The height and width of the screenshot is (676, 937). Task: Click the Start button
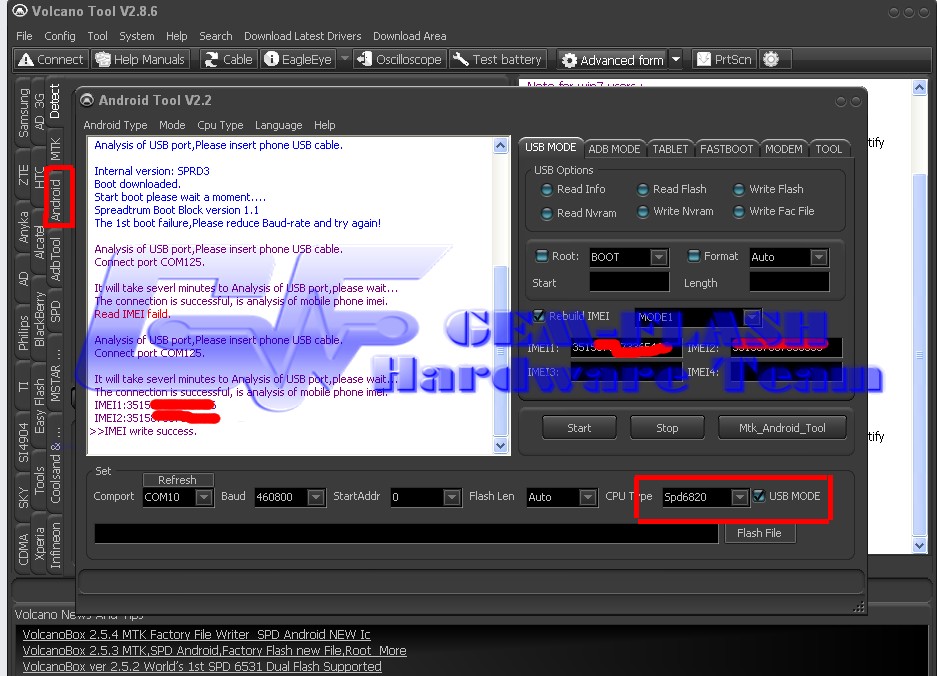(x=579, y=428)
